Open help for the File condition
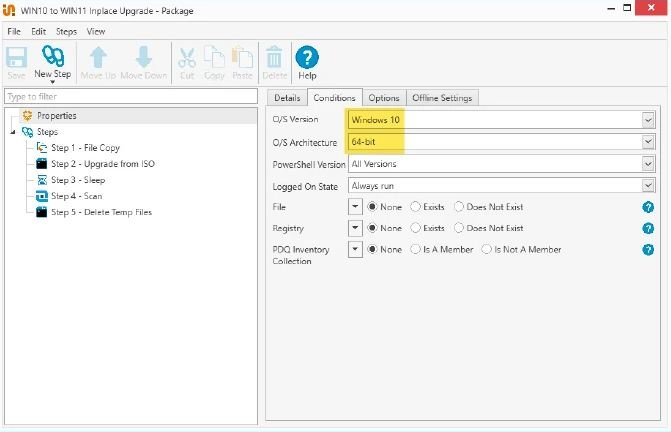 [648, 207]
